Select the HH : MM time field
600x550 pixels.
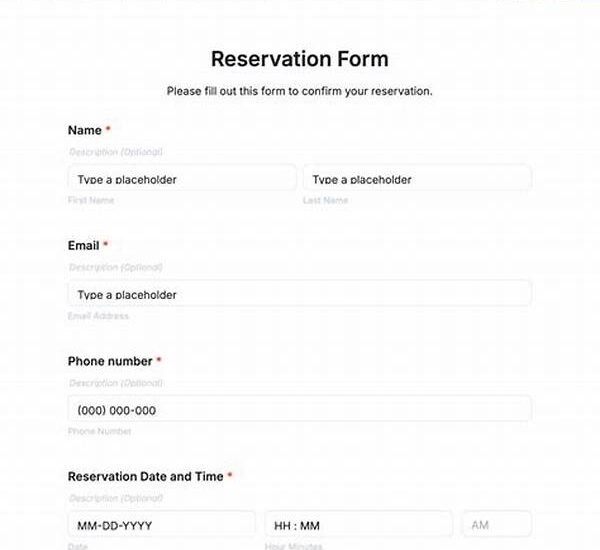tap(358, 525)
